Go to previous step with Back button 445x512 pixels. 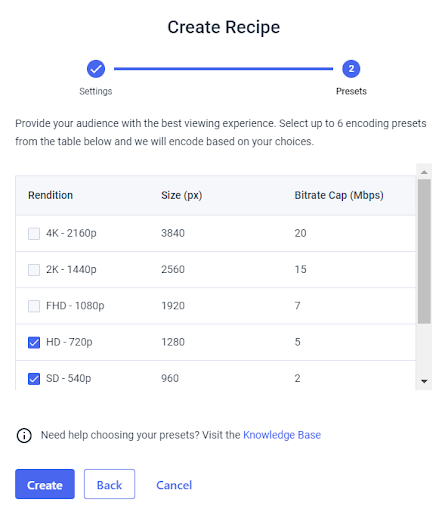109,484
